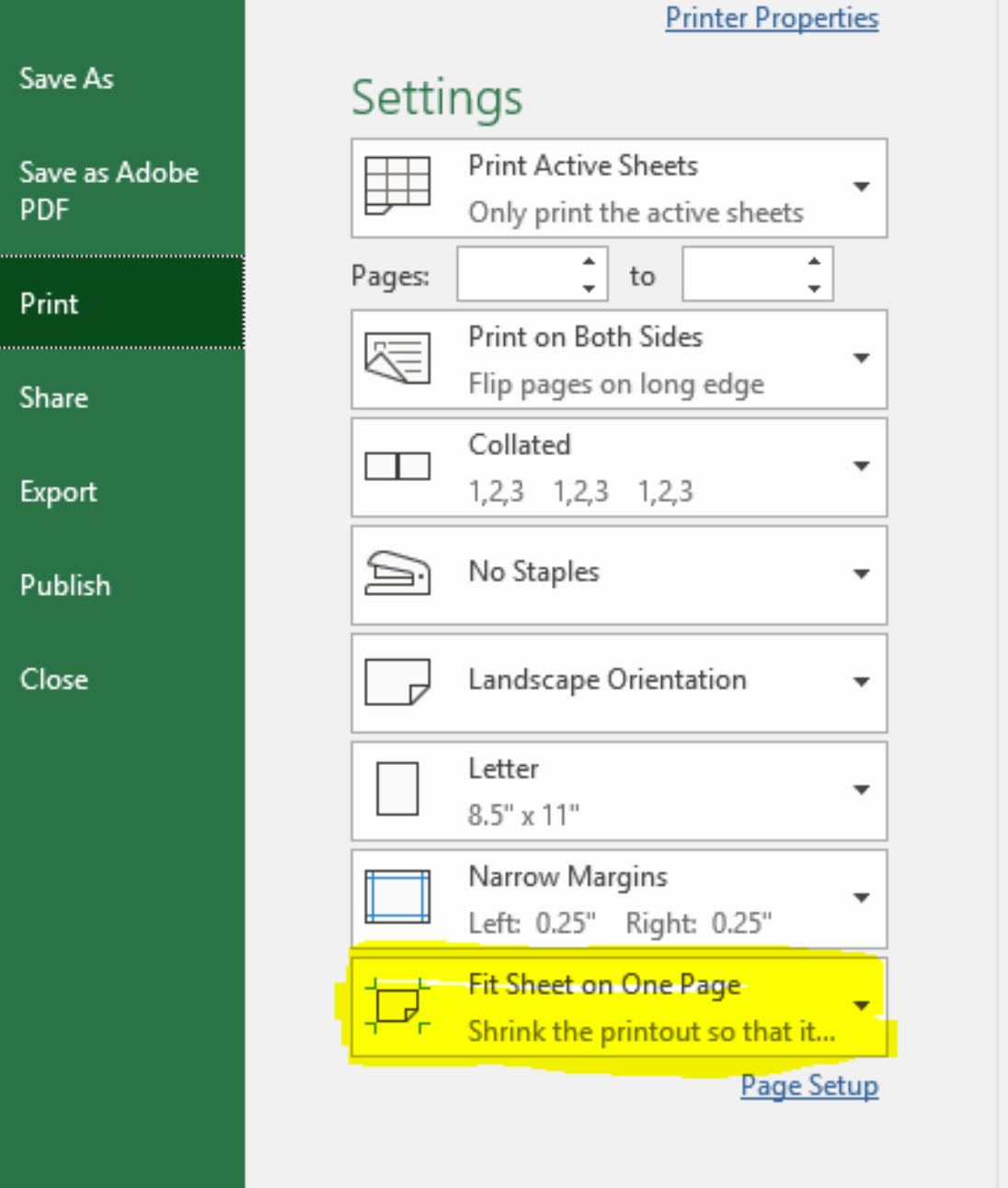1008x1188 pixels.
Task: Open the Page Setup link
Action: coord(809,1086)
